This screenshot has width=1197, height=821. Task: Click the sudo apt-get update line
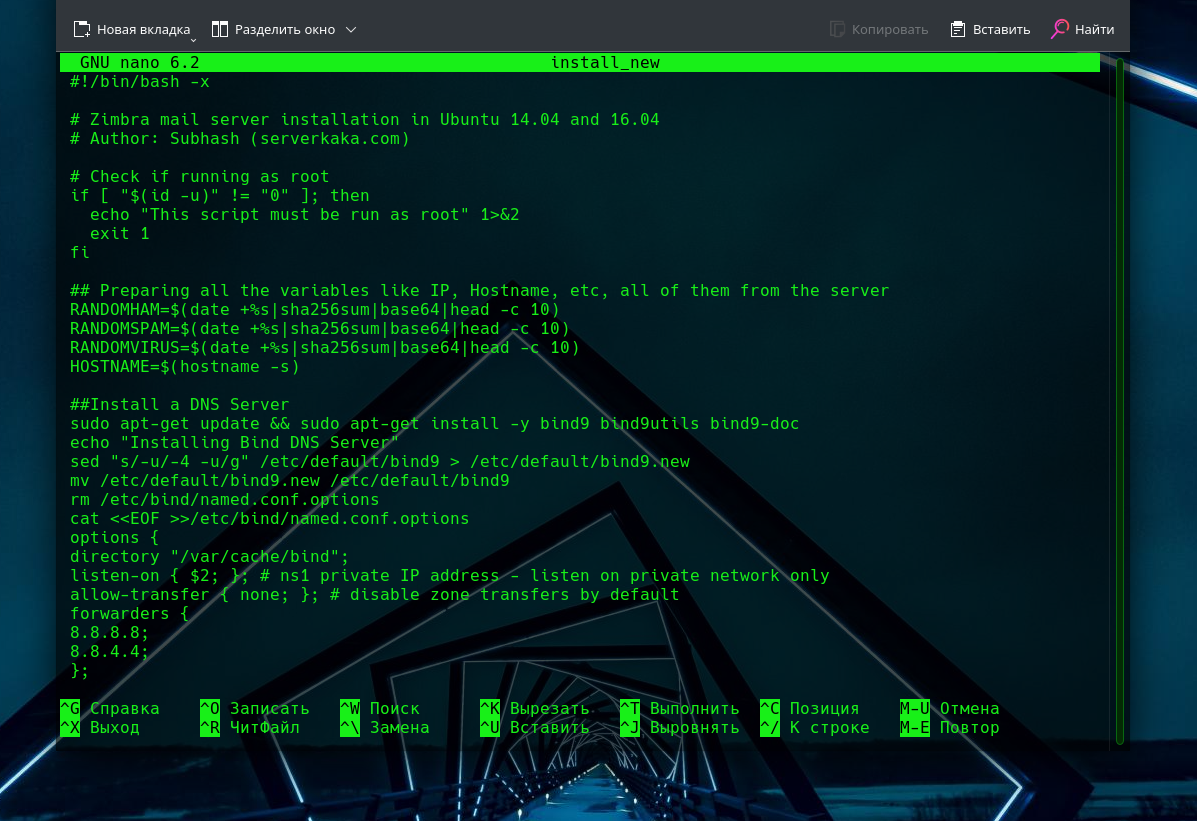coord(435,424)
